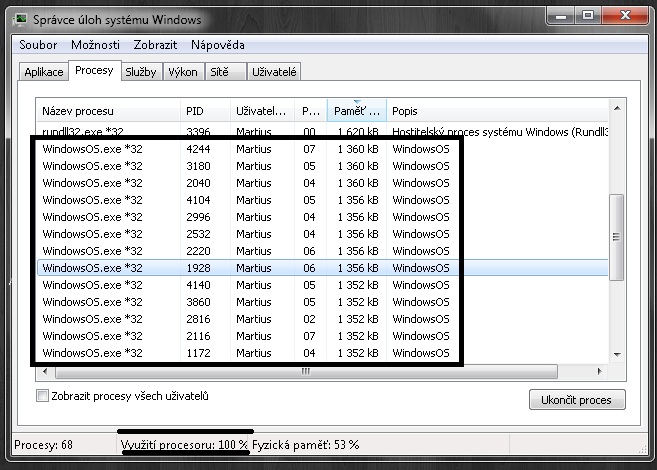Select WindowsOS.exe process with PID 2532
Viewport: 657px width, 470px height.
[x=323, y=234]
